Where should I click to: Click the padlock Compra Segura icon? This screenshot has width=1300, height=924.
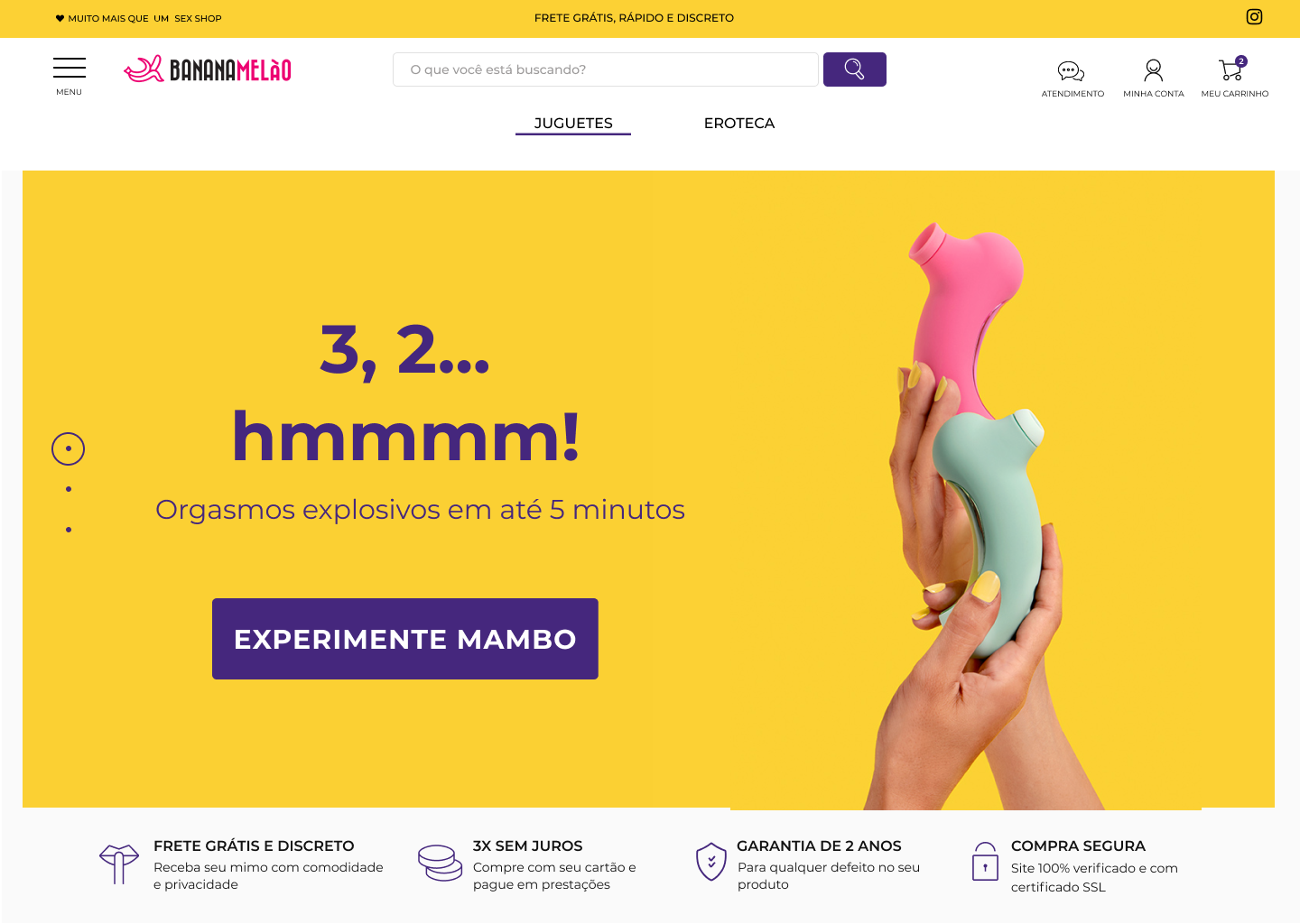click(985, 862)
